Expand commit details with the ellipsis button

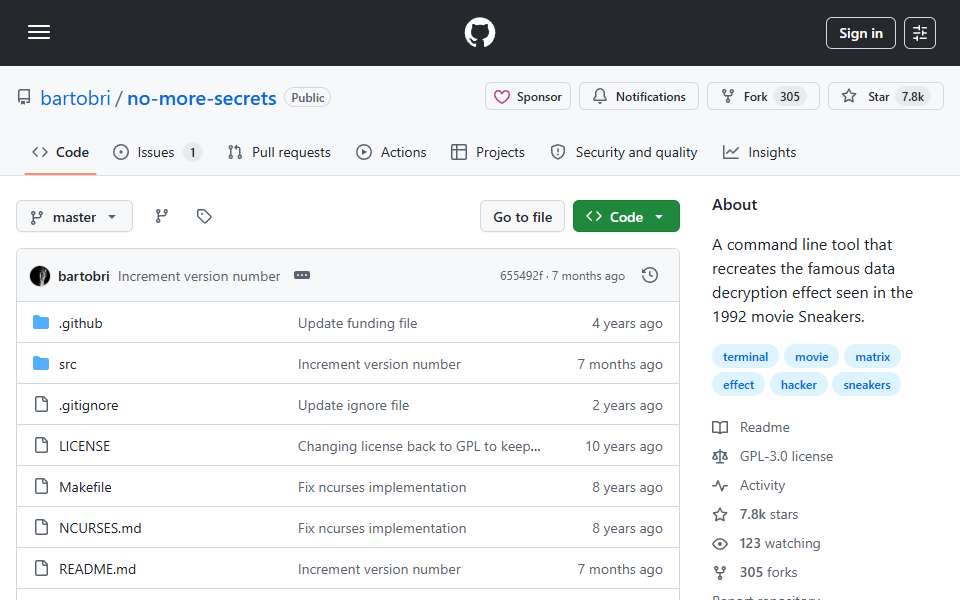pyautogui.click(x=302, y=276)
